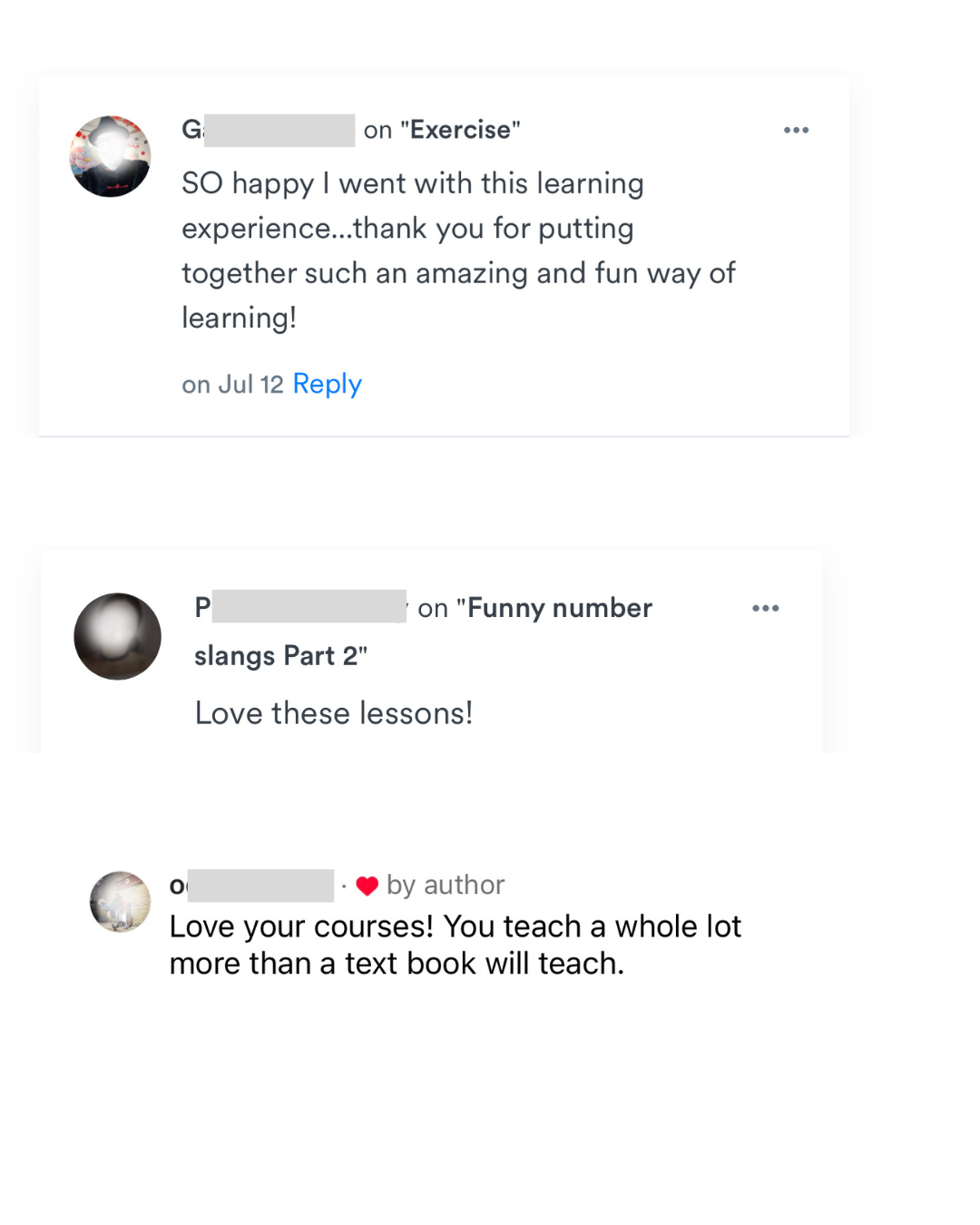This screenshot has height=1225, width=980.
Task: Open the avatar of the "Exercise" commenter
Action: [x=111, y=156]
